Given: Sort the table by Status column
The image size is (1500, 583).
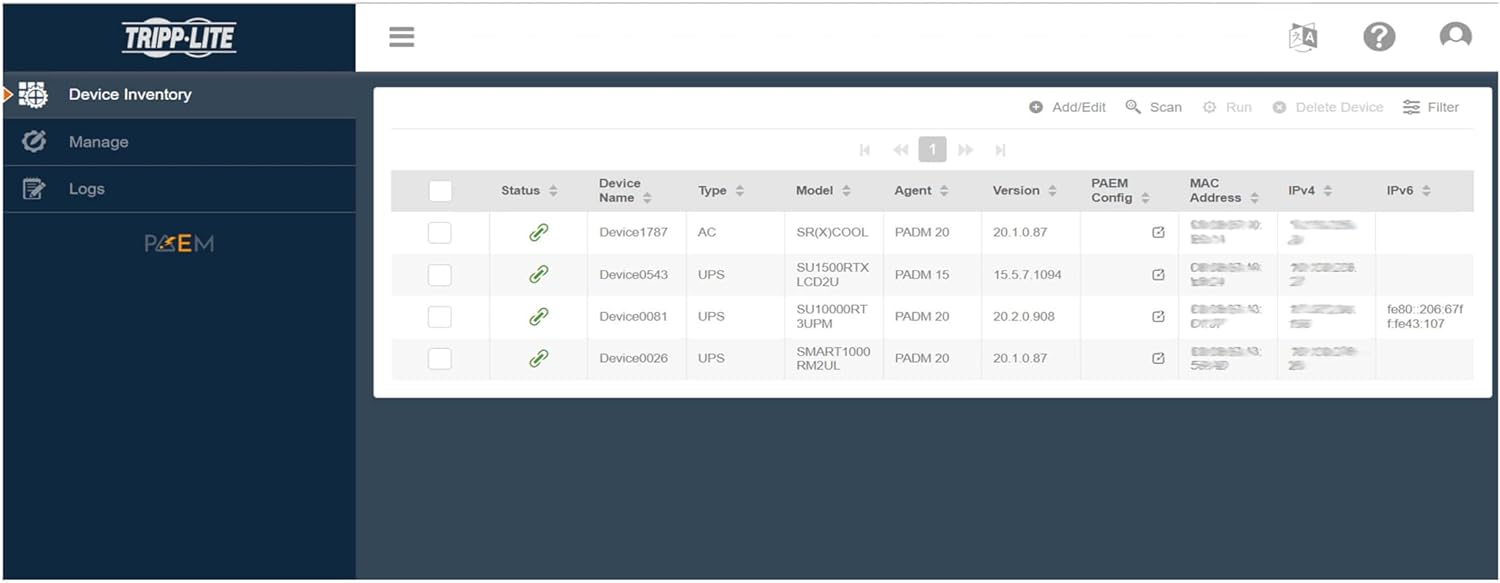Looking at the screenshot, I should 553,191.
